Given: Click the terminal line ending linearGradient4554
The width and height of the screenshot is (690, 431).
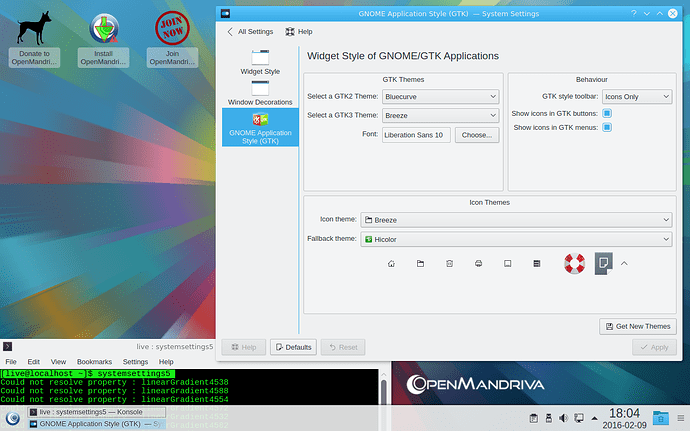Looking at the screenshot, I should 114,400.
